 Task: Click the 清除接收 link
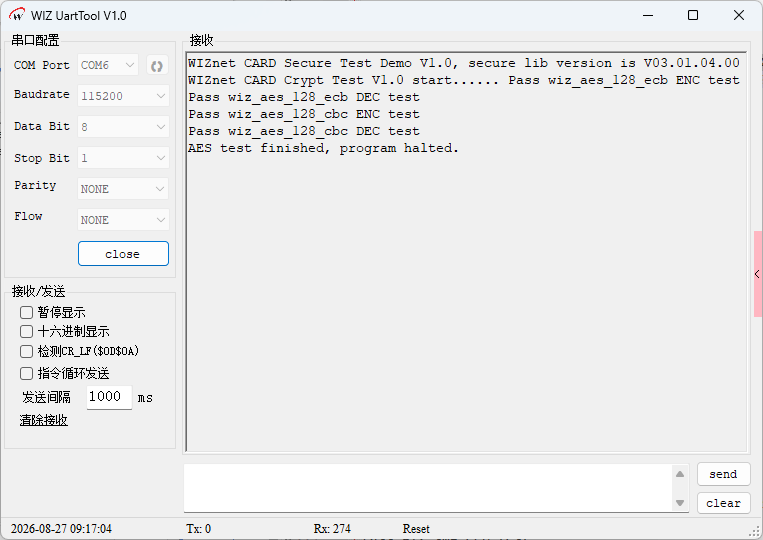[44, 420]
